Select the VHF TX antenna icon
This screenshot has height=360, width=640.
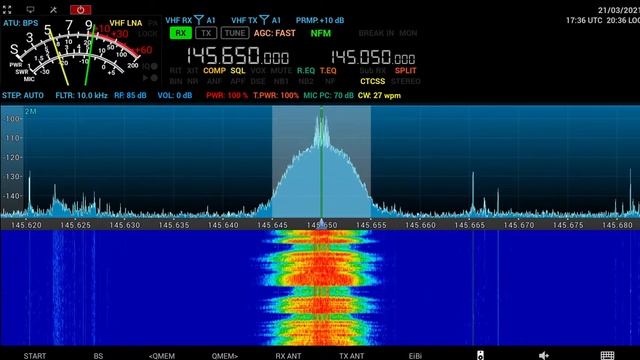(264, 20)
